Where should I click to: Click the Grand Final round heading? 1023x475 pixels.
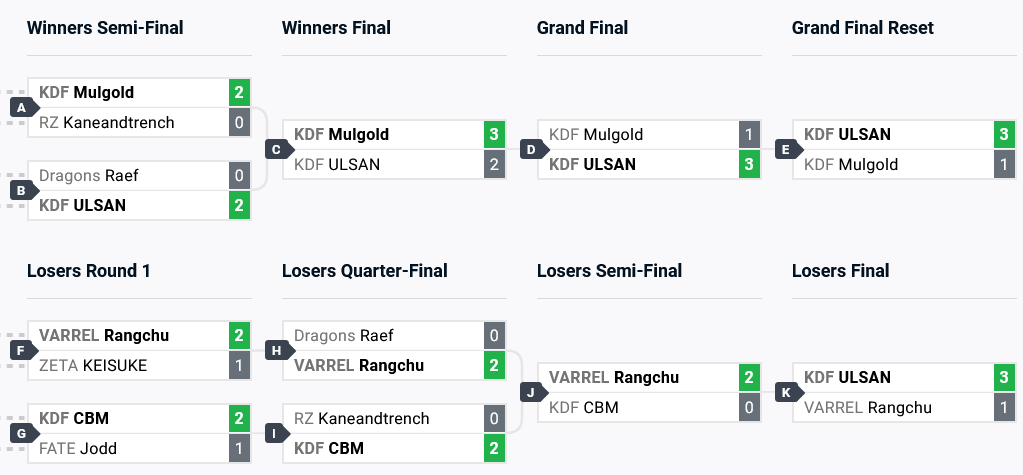[582, 28]
